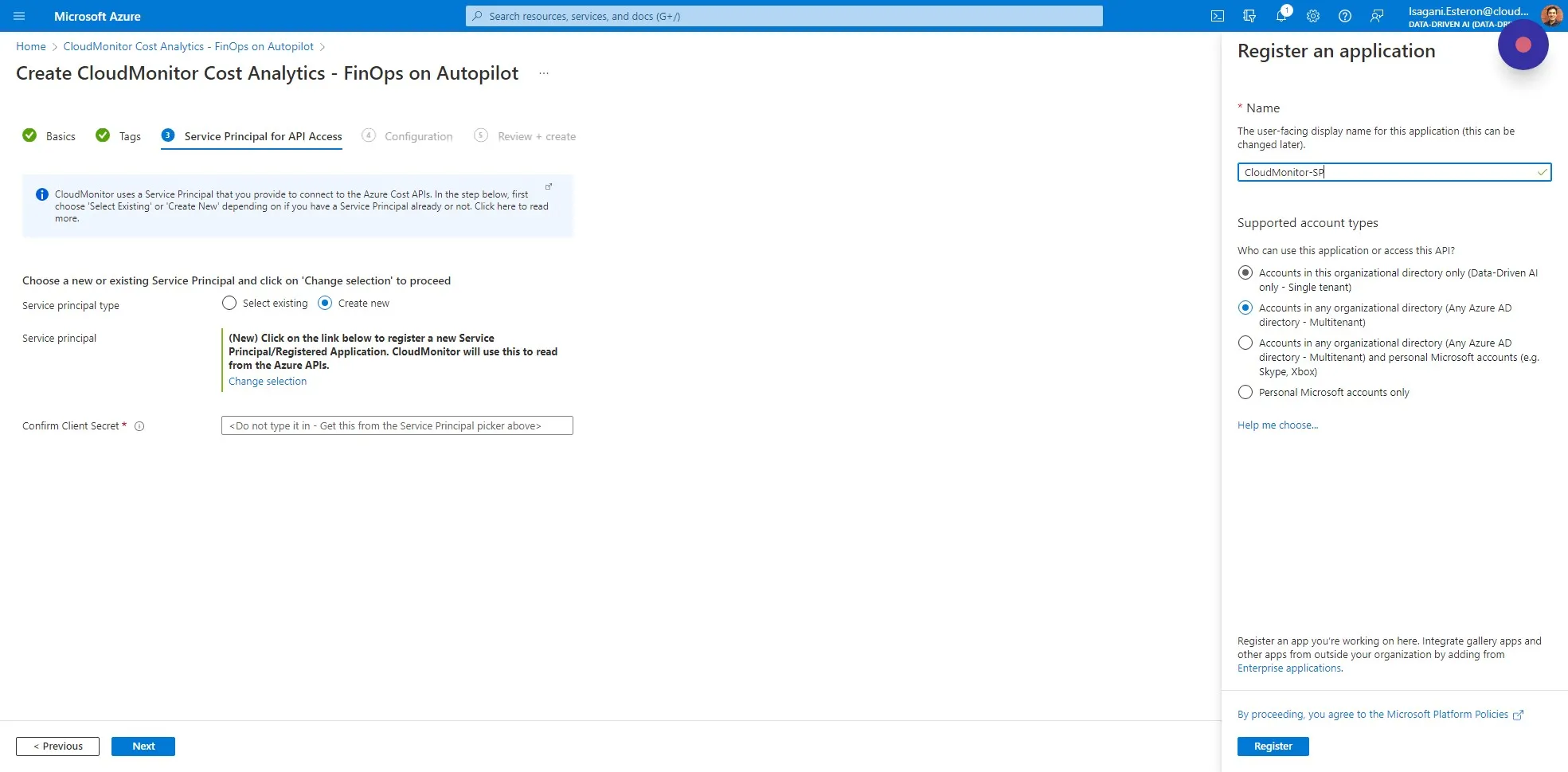Select Personal Microsoft accounts only radio
1568x772 pixels.
1245,392
